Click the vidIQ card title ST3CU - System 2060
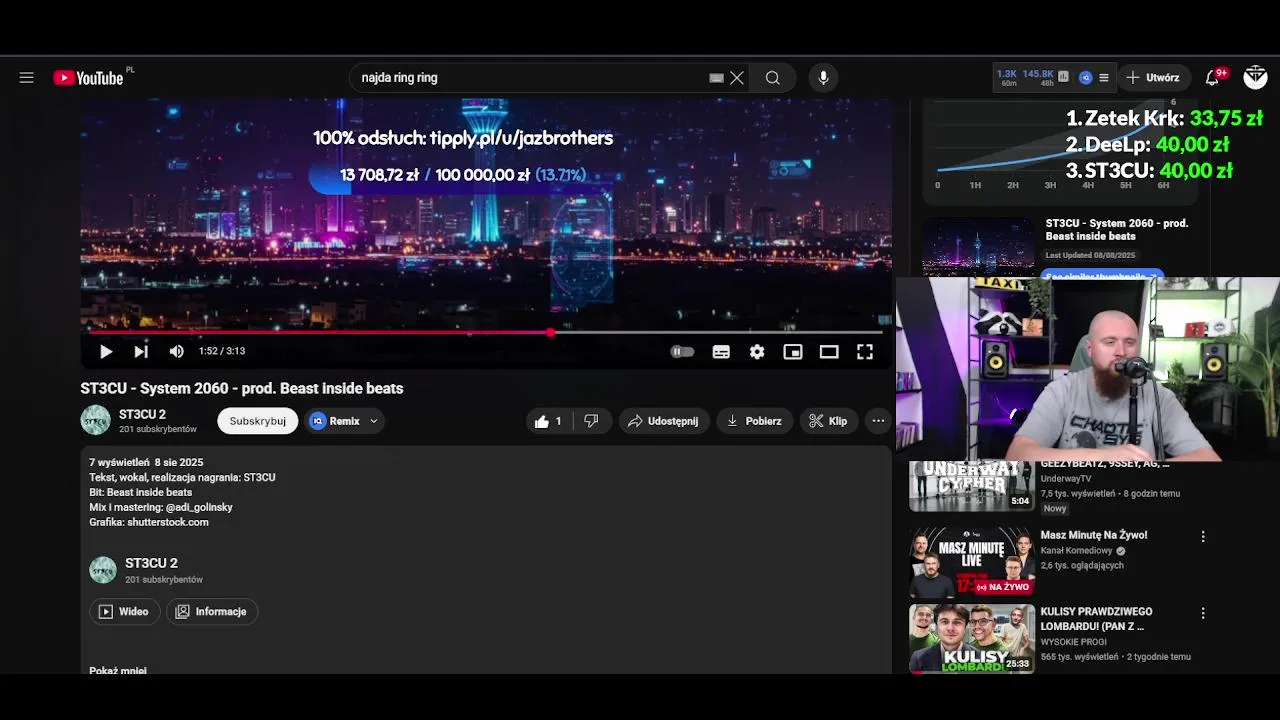The image size is (1280, 720). (x=1116, y=229)
